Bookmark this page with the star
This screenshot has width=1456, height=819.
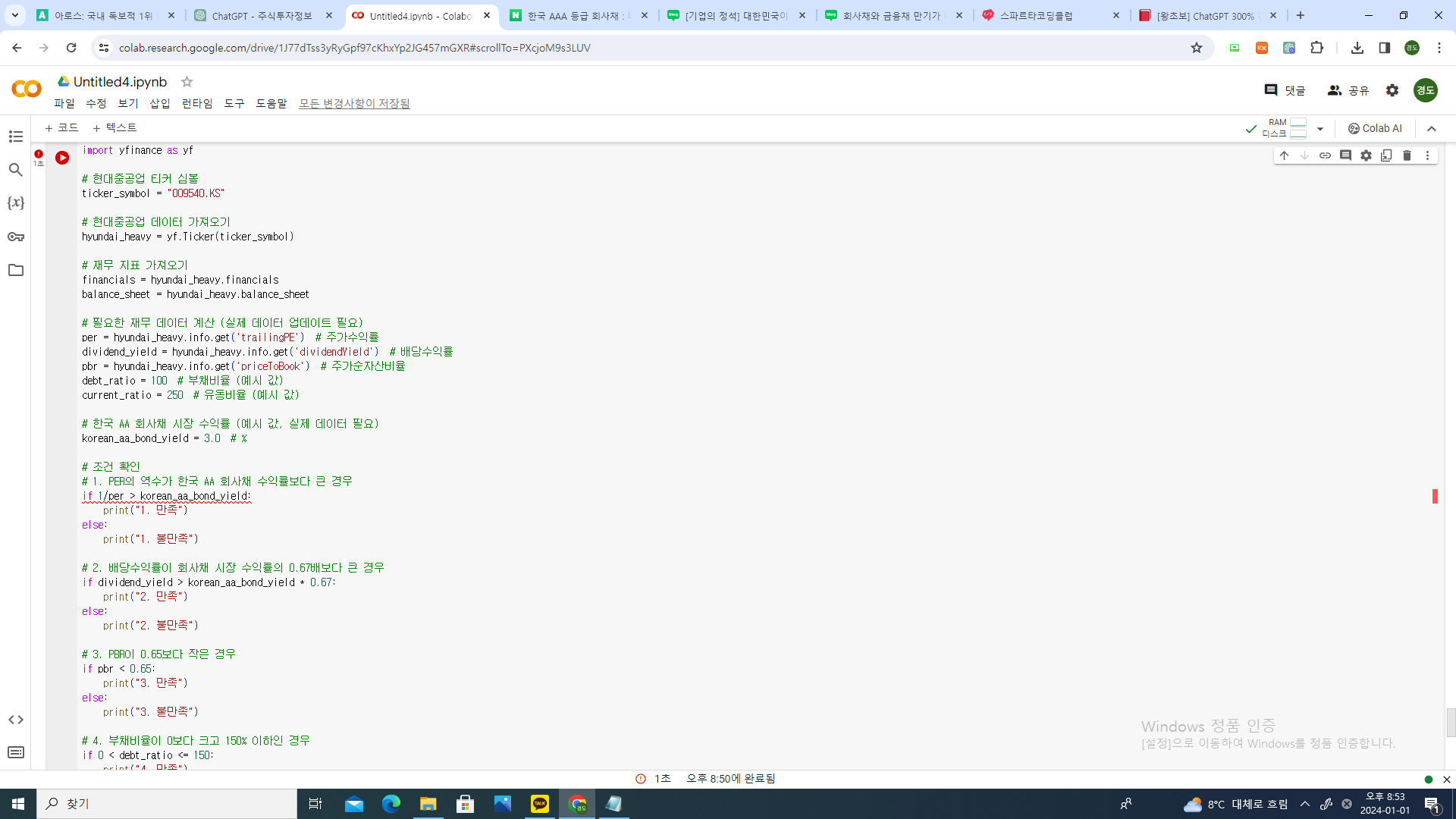(x=1197, y=48)
